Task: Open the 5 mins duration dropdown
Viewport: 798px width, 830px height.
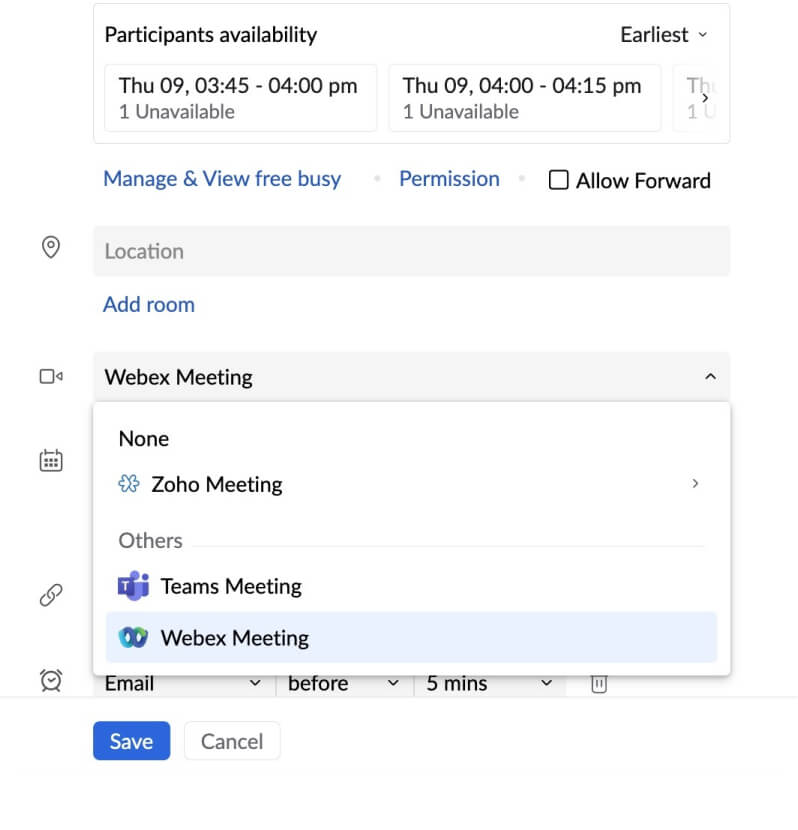Action: coord(489,683)
